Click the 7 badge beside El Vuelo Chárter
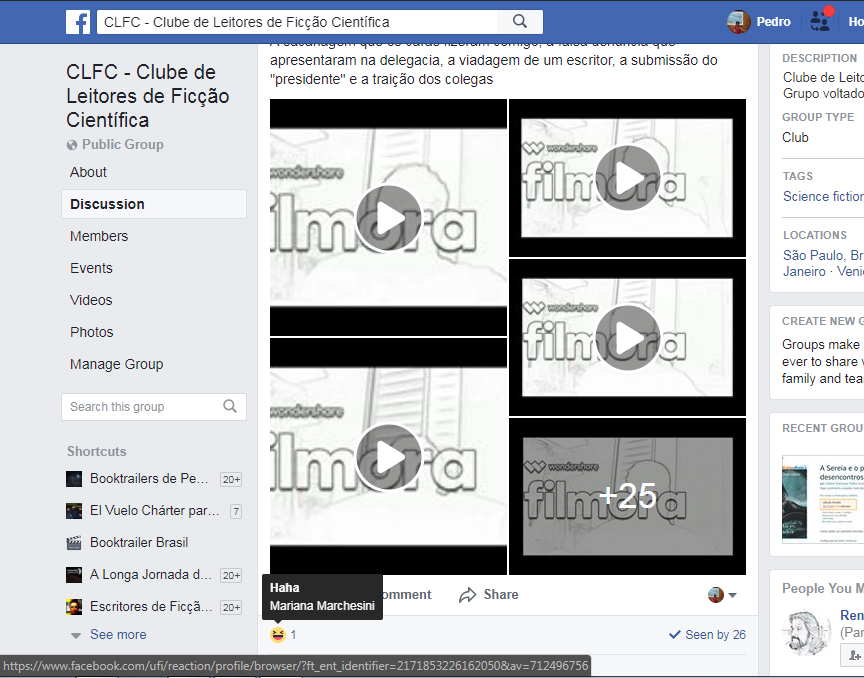This screenshot has width=864, height=678. coord(236,512)
